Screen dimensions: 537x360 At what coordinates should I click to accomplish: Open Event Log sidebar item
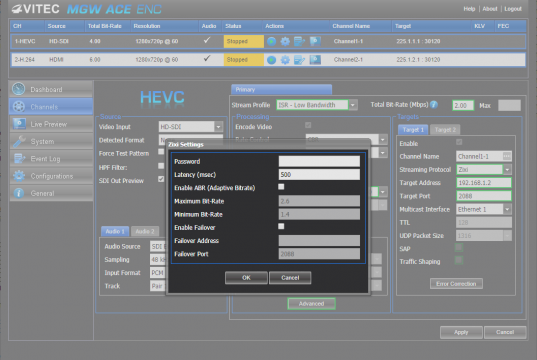[x=51, y=159]
